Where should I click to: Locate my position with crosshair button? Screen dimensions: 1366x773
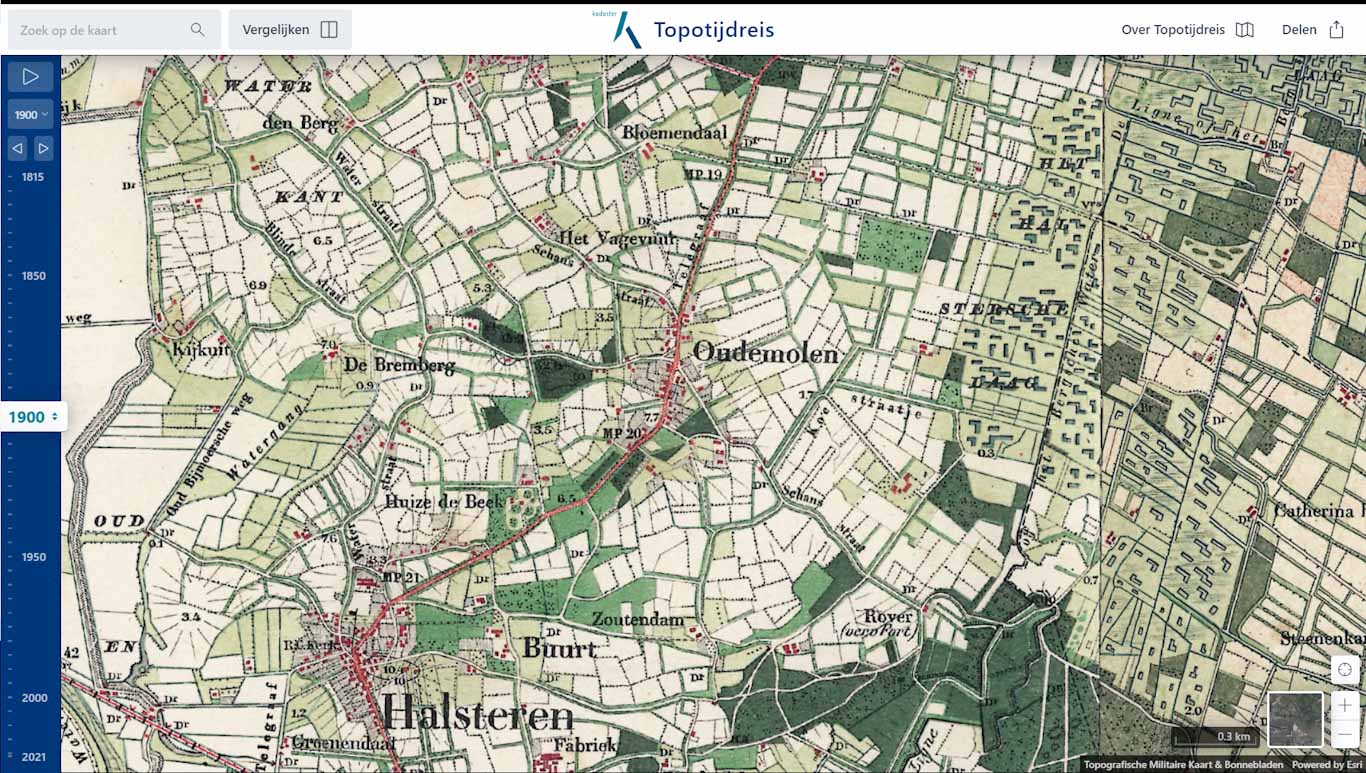coord(1345,669)
